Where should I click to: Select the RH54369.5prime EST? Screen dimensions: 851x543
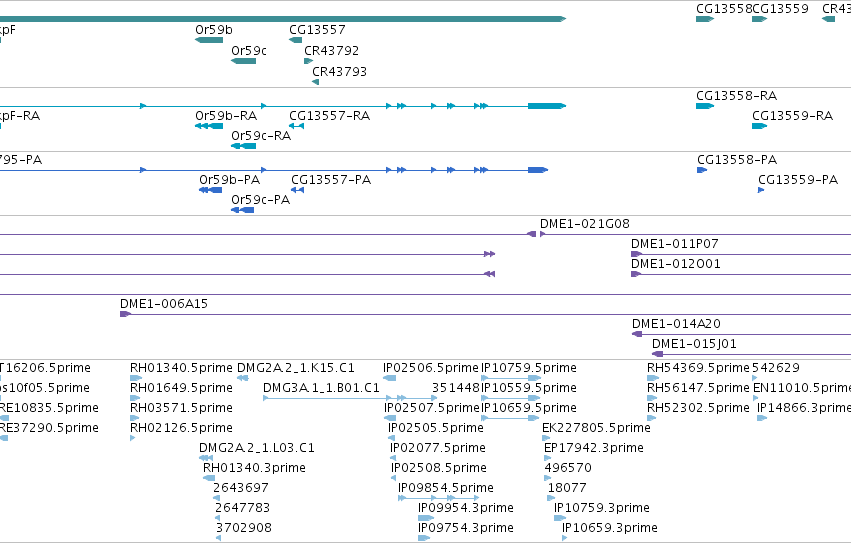653,378
